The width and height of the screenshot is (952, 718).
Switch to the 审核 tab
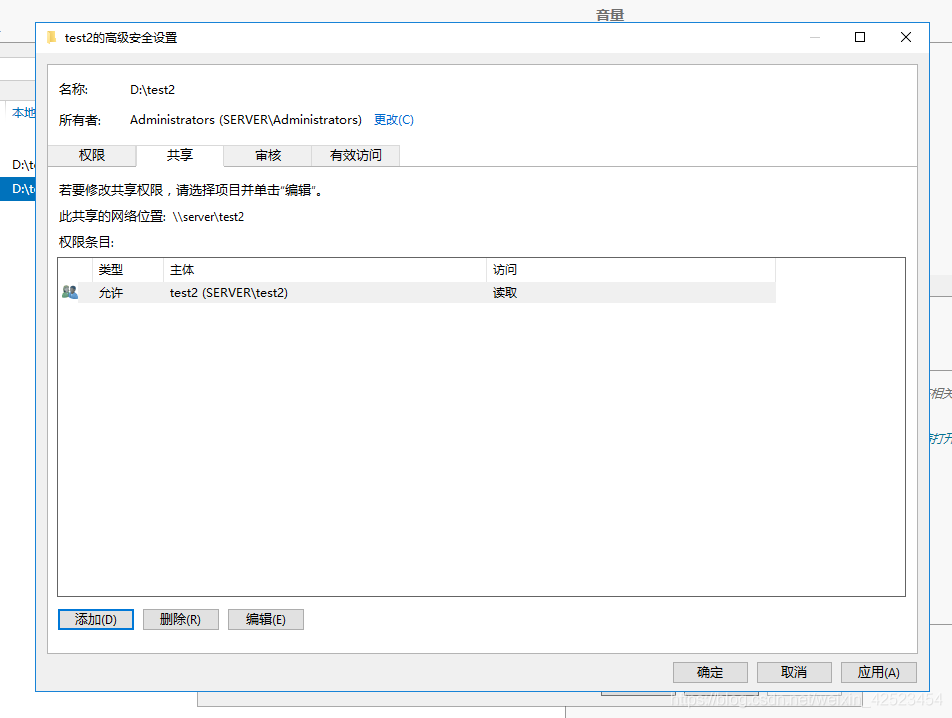click(x=268, y=155)
